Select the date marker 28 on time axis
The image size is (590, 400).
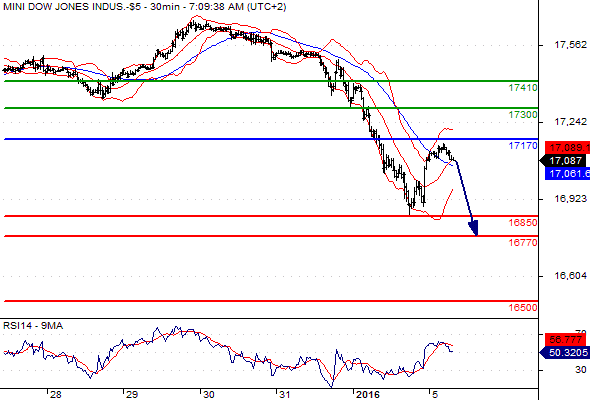coord(55,394)
